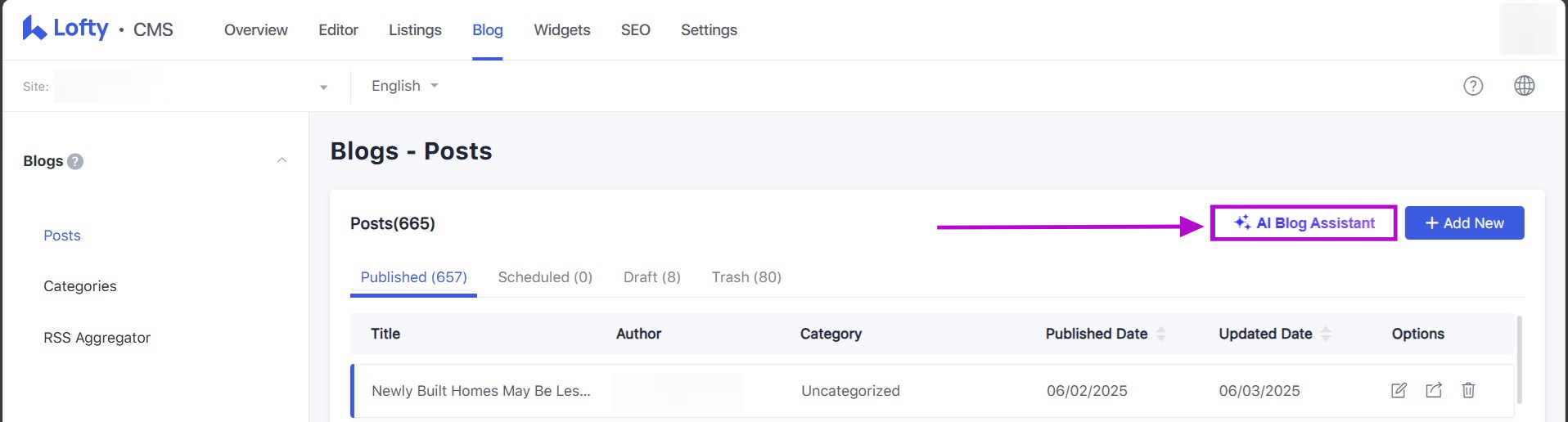Viewport: 1568px width, 422px height.
Task: Open Categories in the sidebar
Action: pyautogui.click(x=80, y=286)
